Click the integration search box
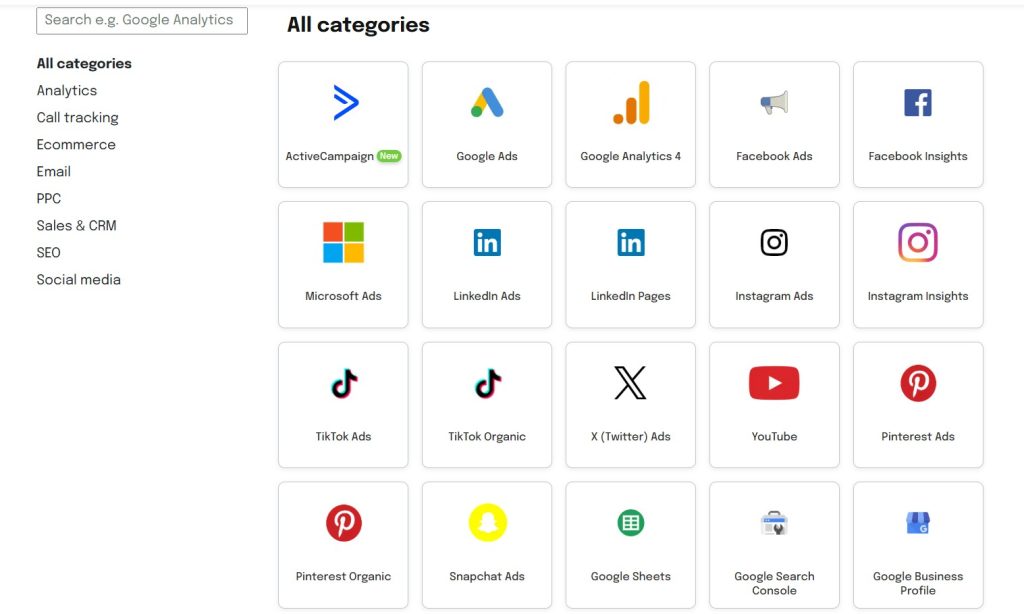The width and height of the screenshot is (1024, 614). pos(141,20)
